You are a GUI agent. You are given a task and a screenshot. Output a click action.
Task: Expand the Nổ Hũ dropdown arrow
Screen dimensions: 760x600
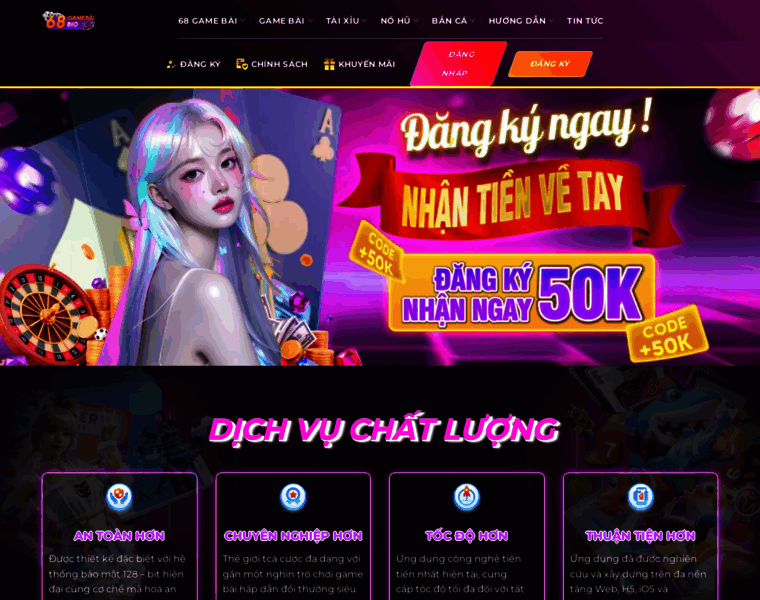(x=416, y=21)
